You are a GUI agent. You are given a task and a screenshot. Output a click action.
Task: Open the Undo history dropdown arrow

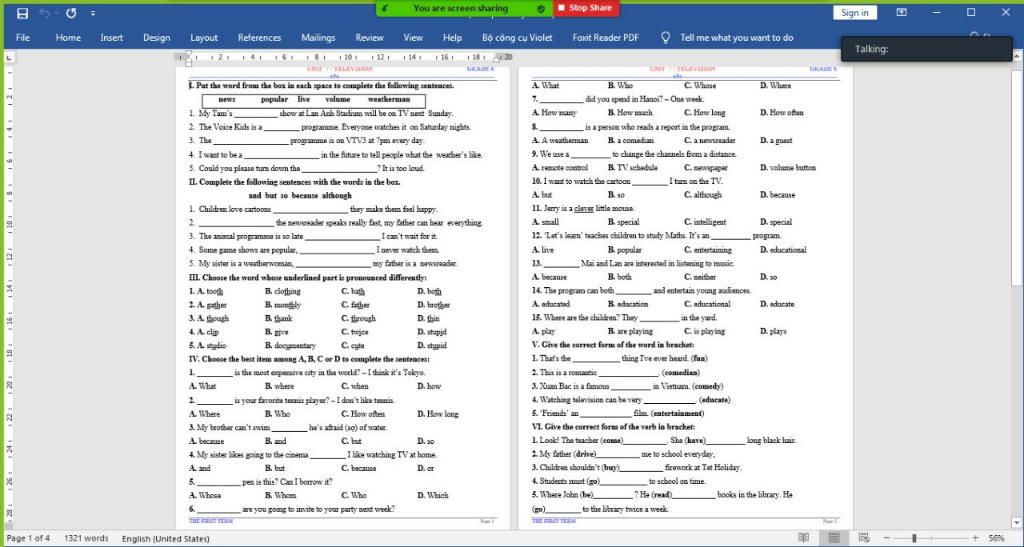click(x=55, y=13)
